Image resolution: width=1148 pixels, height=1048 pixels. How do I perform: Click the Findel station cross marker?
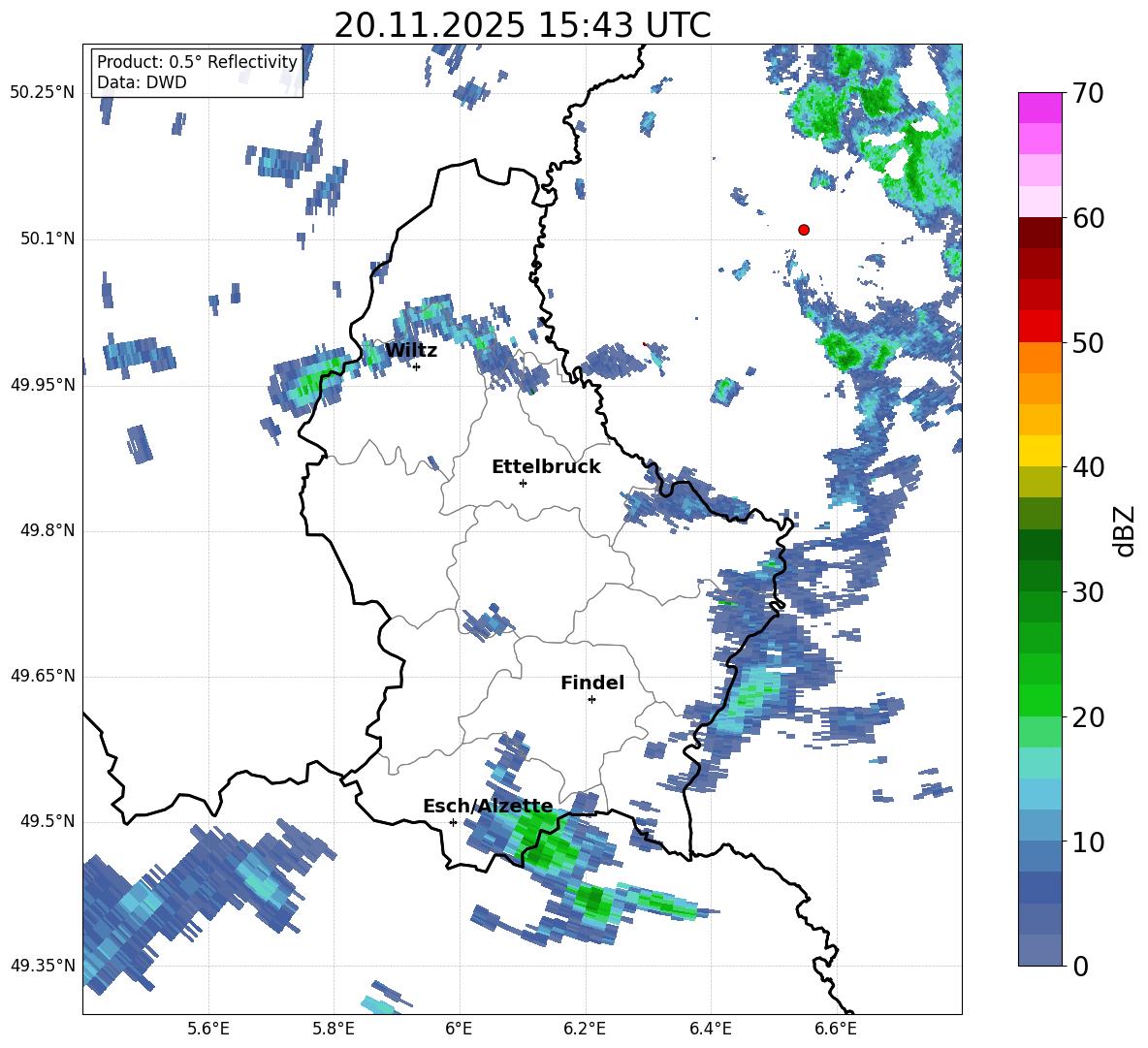click(x=591, y=700)
